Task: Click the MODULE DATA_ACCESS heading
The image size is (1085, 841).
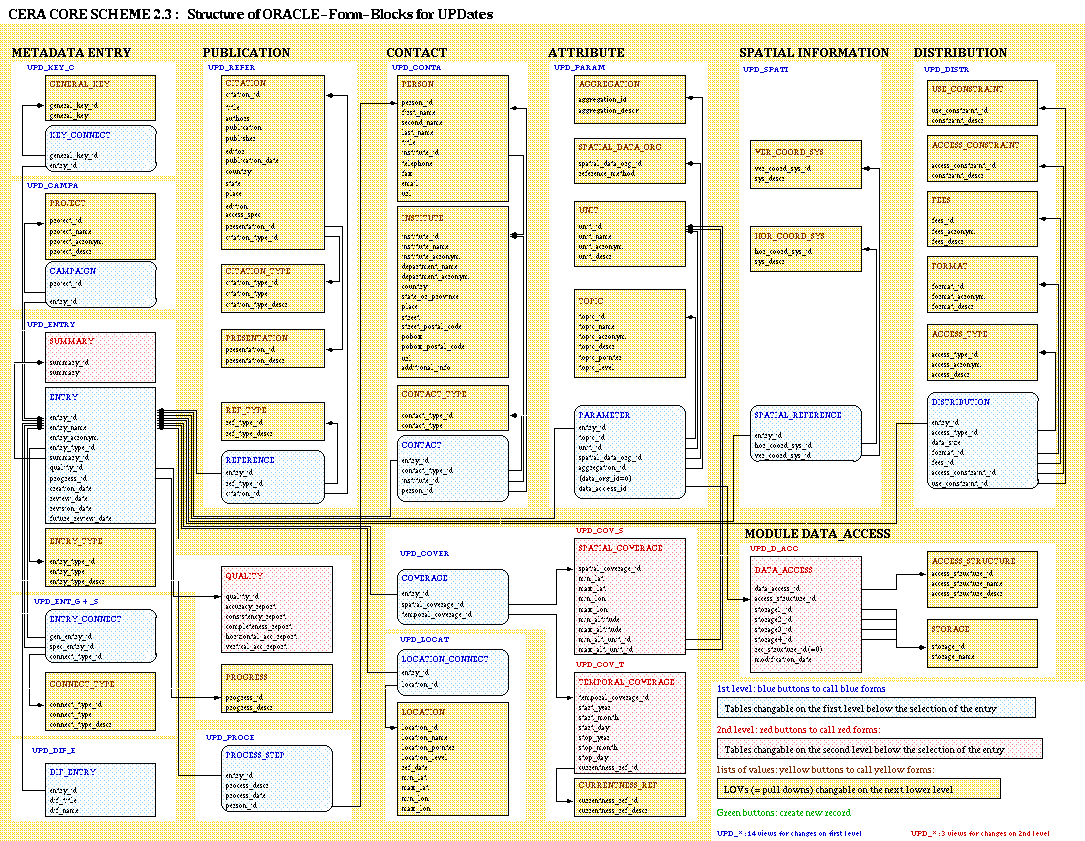Action: point(817,534)
